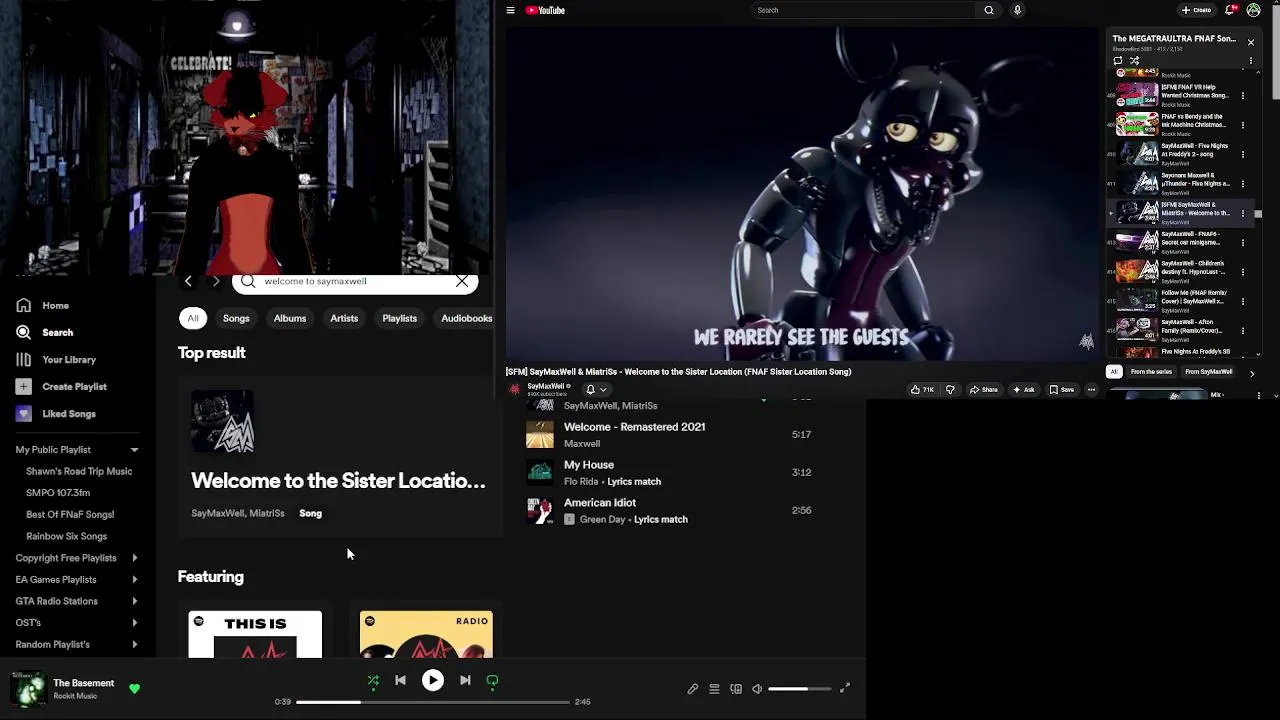Image resolution: width=1280 pixels, height=720 pixels.
Task: Play the current Spotify track
Action: (x=433, y=680)
